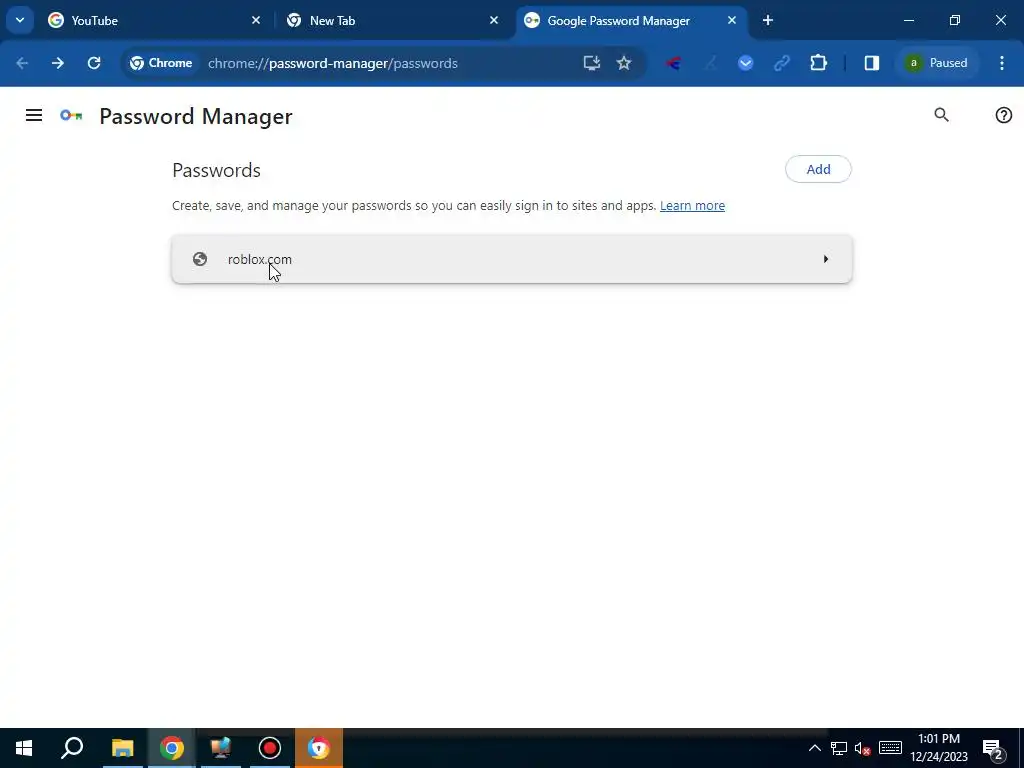Open the tab search dropdown

click(x=20, y=20)
